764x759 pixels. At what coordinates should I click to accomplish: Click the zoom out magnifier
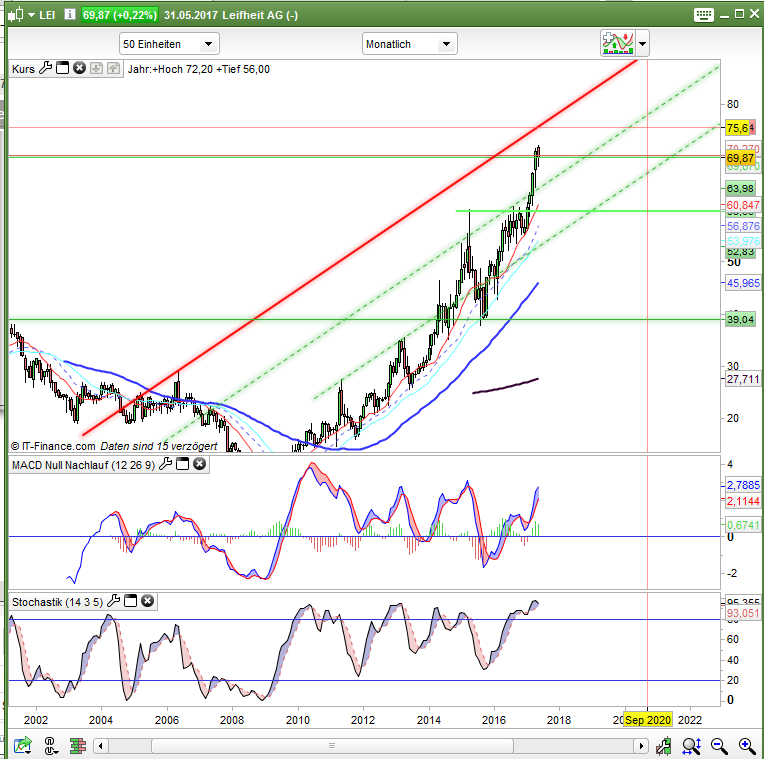tap(719, 745)
